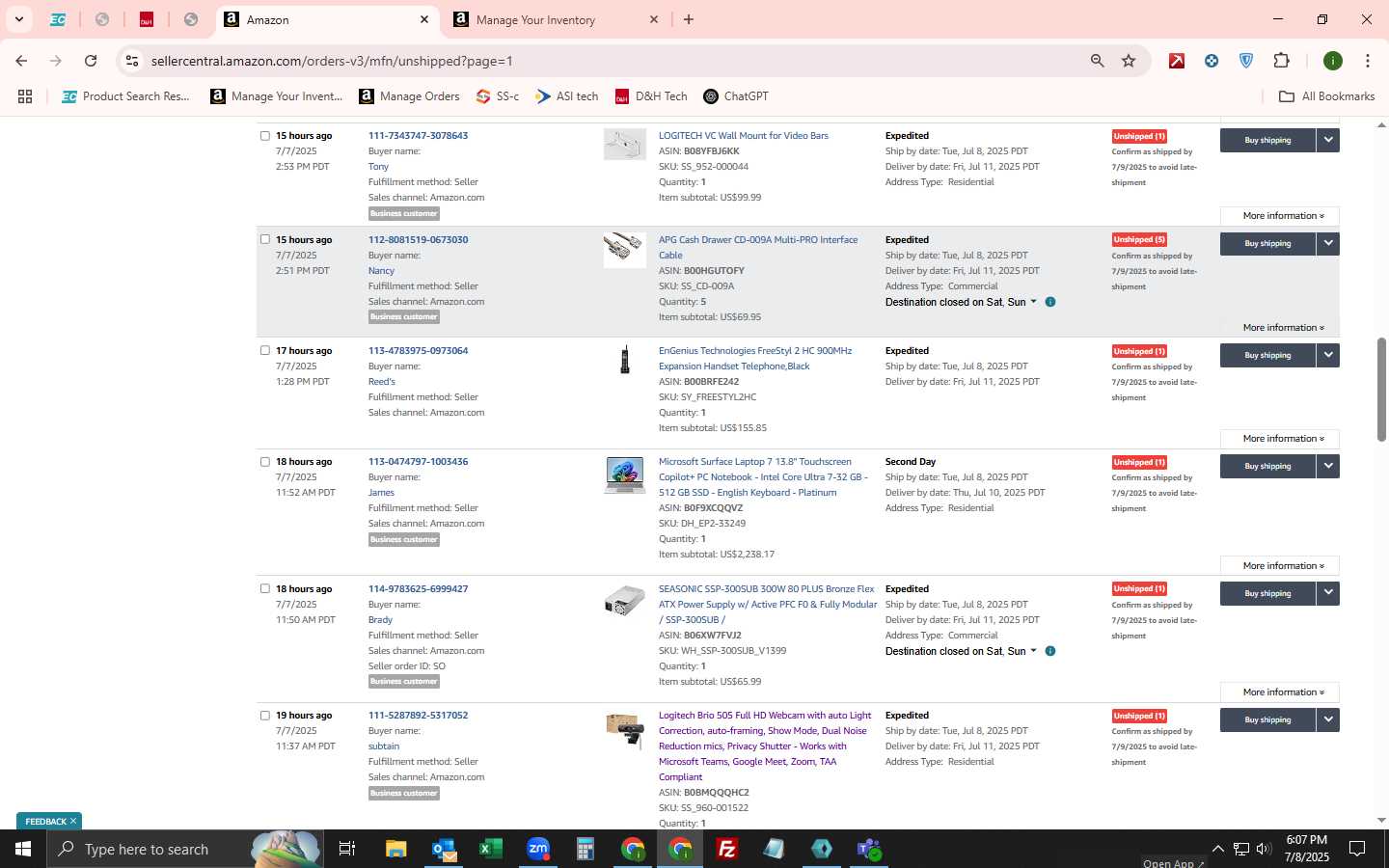Image resolution: width=1389 pixels, height=868 pixels.
Task: Open SS-c bookmark
Action: coord(498,96)
